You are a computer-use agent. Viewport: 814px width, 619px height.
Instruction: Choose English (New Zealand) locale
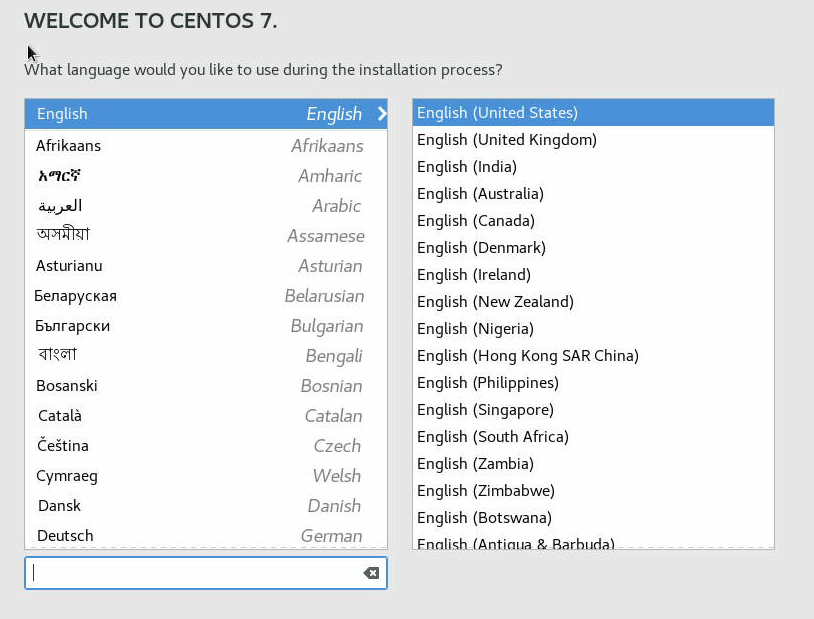(593, 302)
